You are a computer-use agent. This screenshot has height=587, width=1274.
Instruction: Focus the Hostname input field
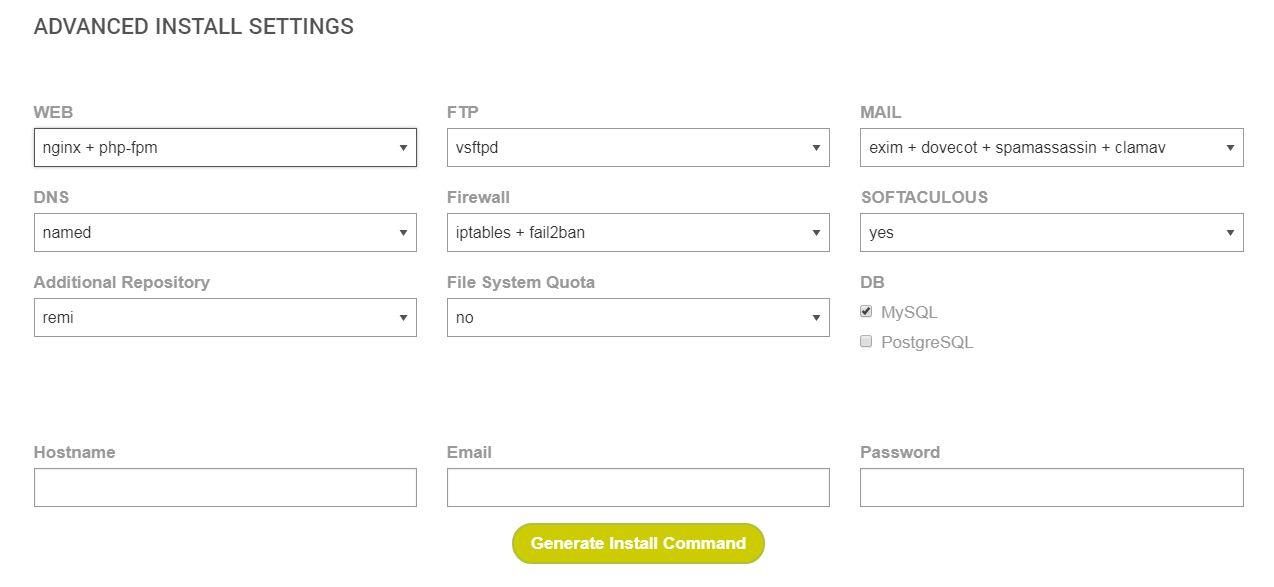[x=225, y=488]
